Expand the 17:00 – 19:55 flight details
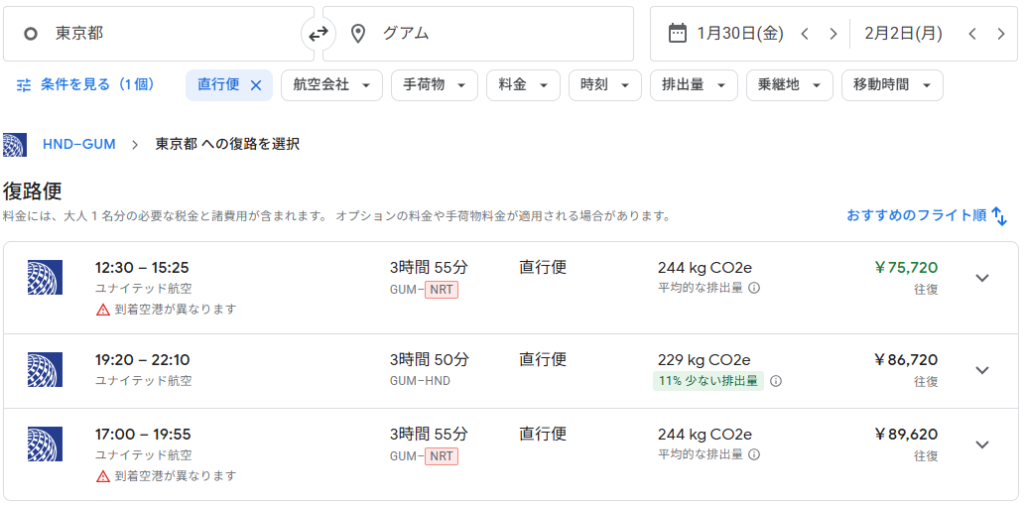Image resolution: width=1024 pixels, height=507 pixels. coord(982,444)
